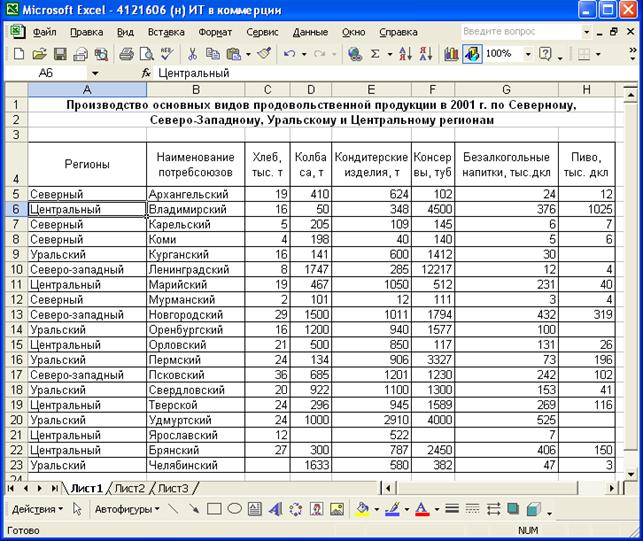
Task: Click the Insert WordArt icon
Action: pos(275,509)
